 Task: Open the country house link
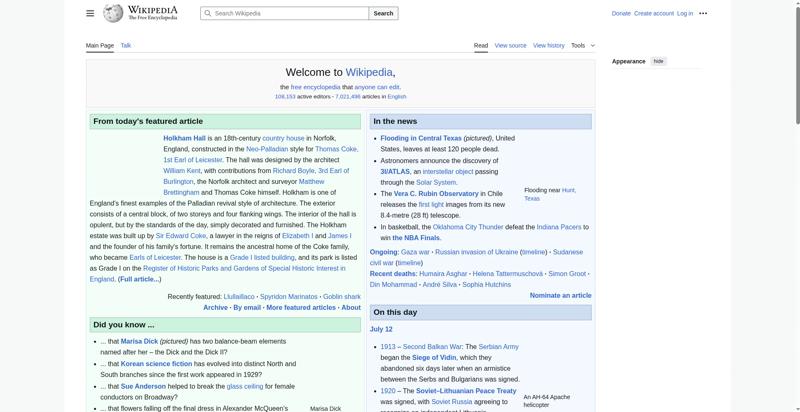(283, 138)
